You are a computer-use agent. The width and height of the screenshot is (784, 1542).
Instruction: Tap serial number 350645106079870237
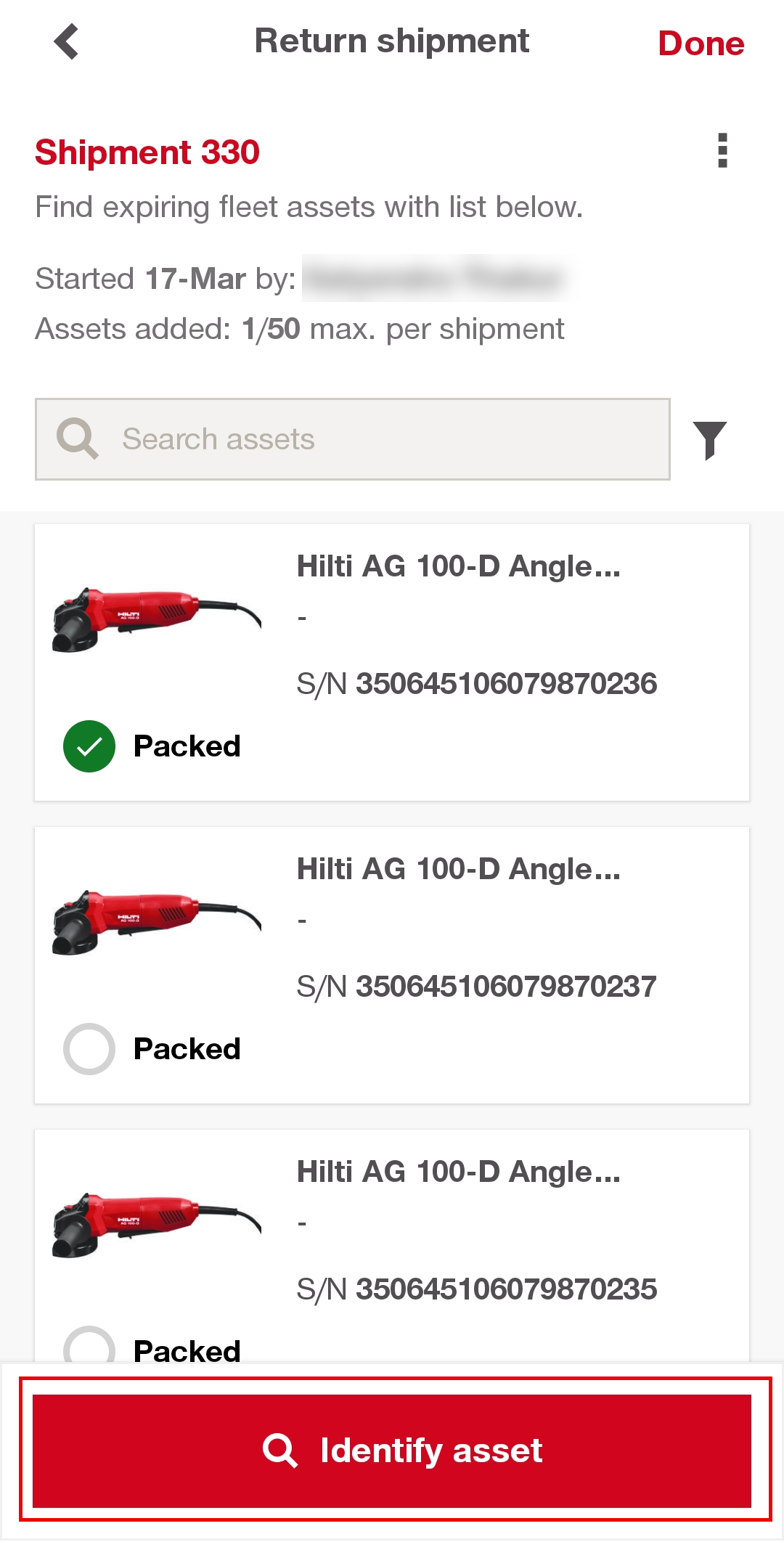coord(506,987)
